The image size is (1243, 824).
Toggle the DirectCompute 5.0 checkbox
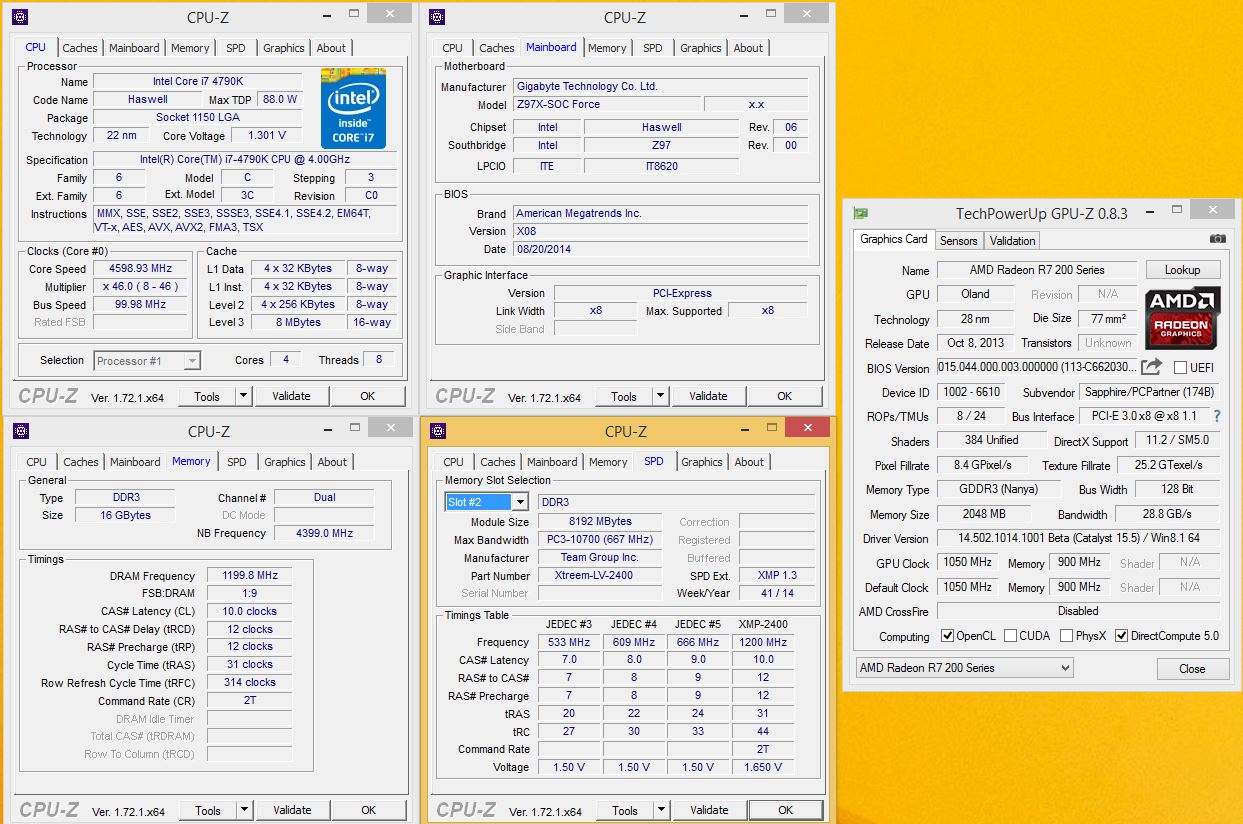point(1122,636)
